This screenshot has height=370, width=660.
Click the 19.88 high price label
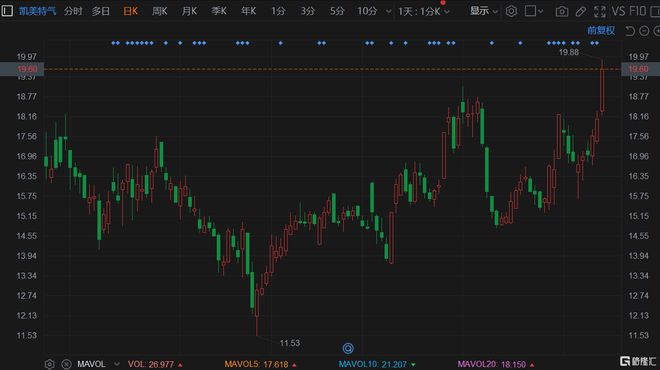tap(569, 53)
